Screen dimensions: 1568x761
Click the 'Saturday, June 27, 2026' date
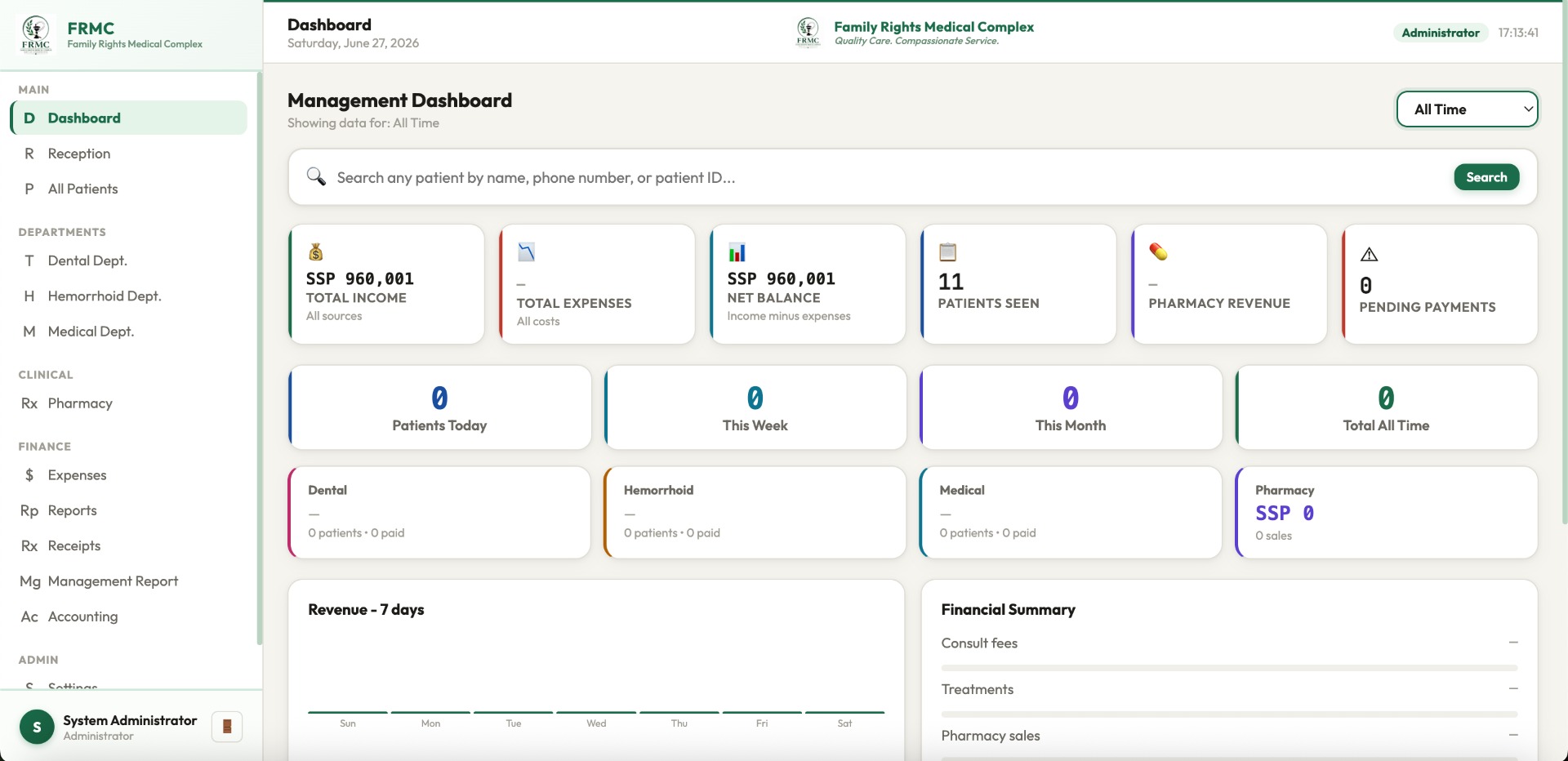point(353,43)
